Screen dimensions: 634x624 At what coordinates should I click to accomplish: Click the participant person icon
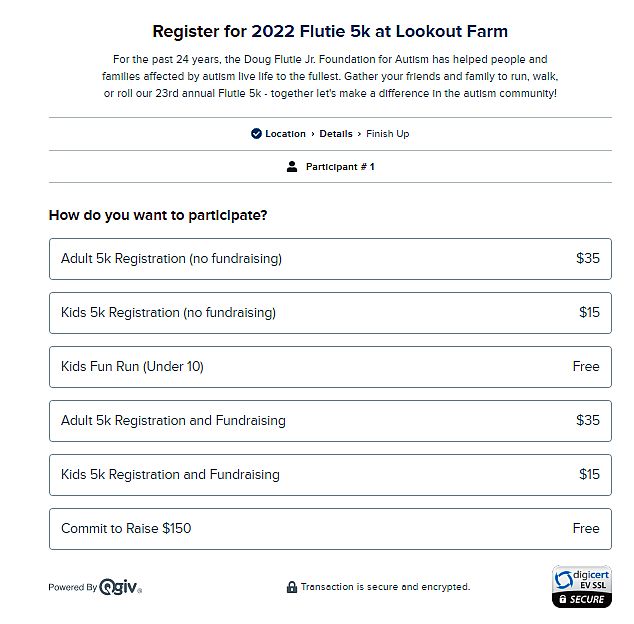click(292, 167)
